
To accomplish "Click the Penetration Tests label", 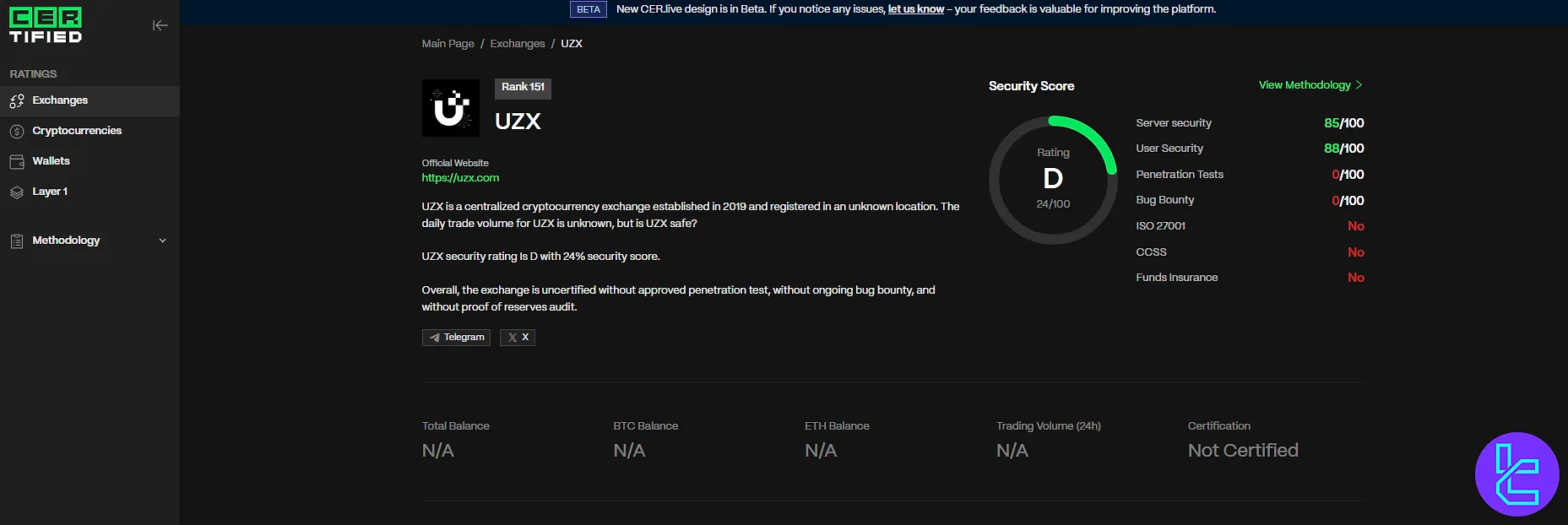I will point(1180,175).
